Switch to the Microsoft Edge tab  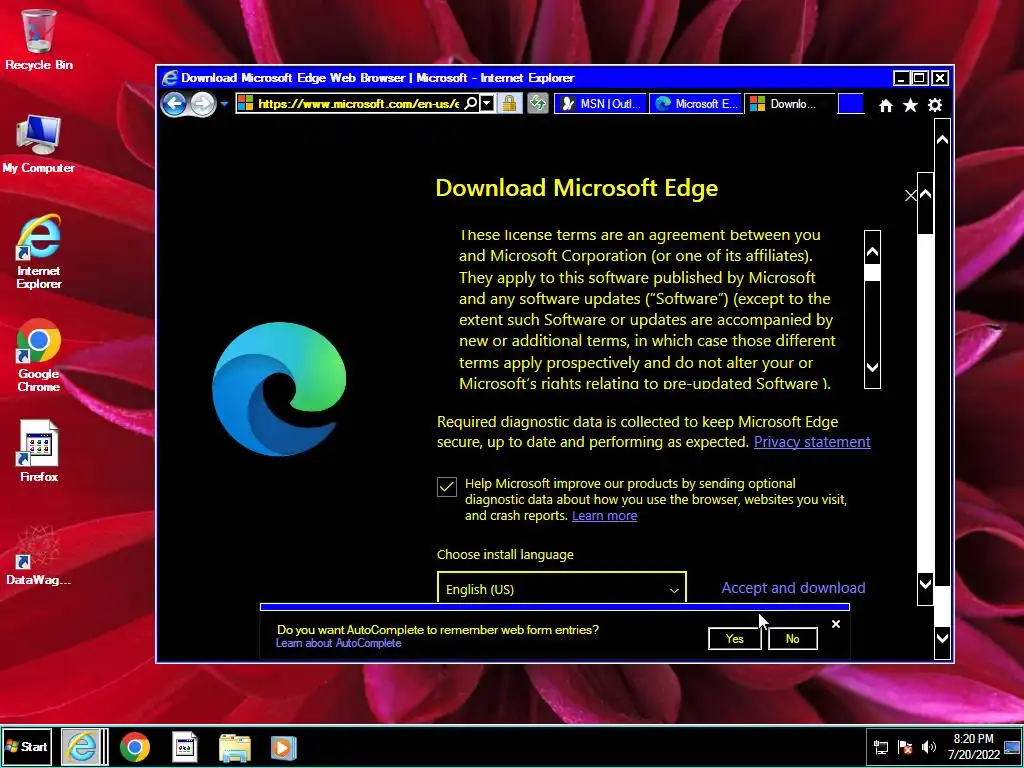(696, 103)
